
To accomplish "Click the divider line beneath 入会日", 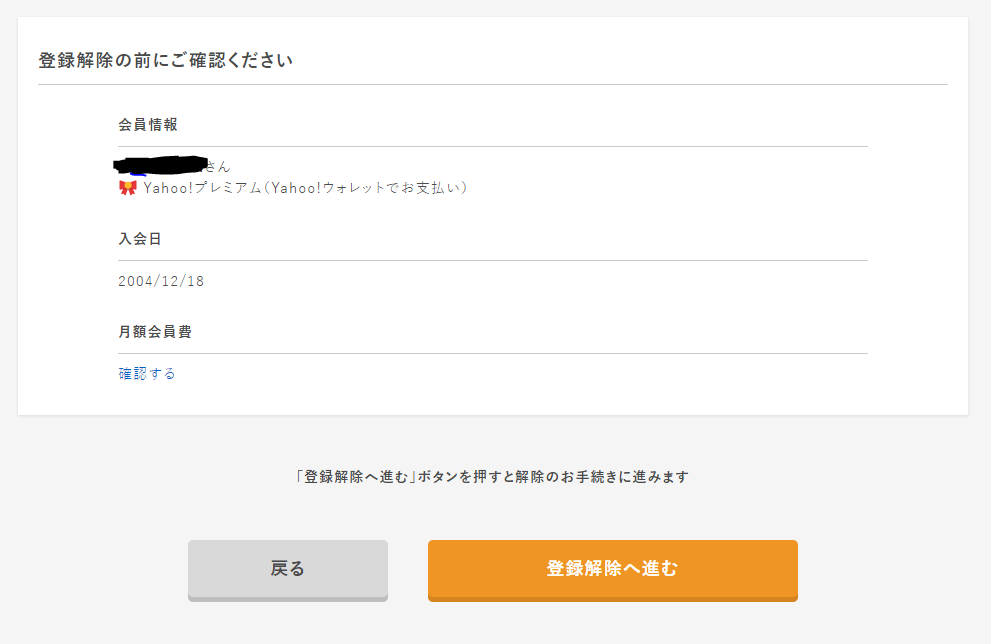I will pos(493,260).
